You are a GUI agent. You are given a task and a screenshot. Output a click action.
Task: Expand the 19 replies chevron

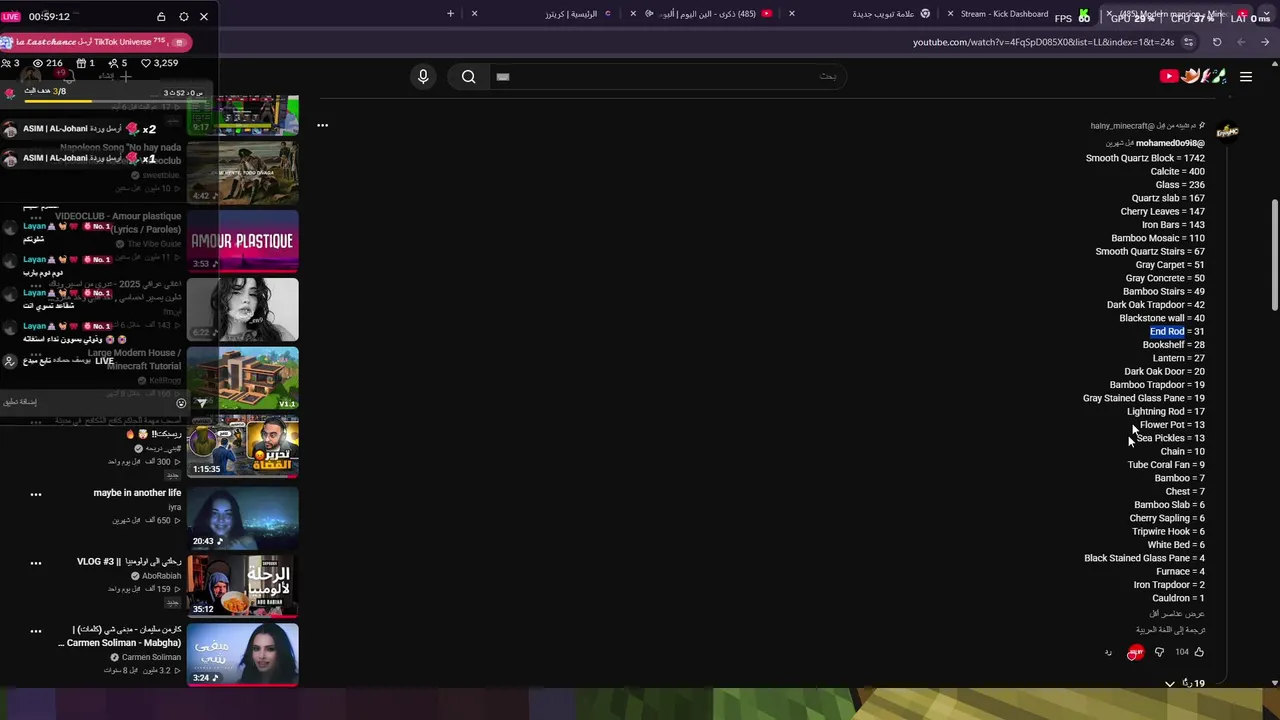[1170, 684]
